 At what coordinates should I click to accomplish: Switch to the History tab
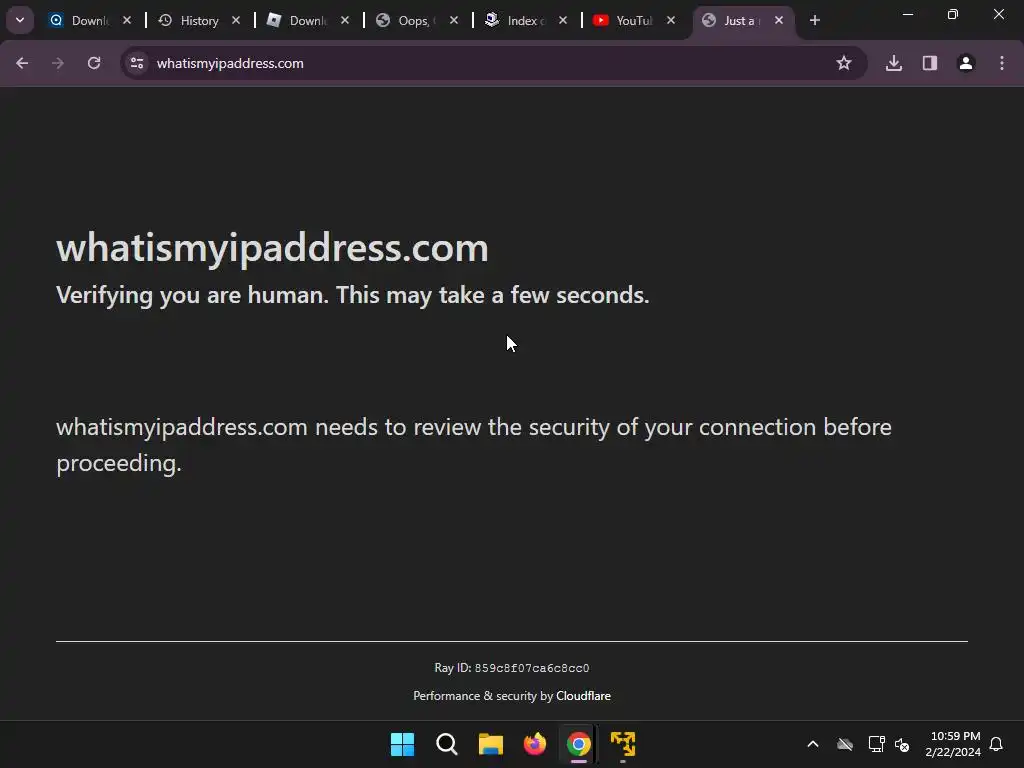click(199, 21)
